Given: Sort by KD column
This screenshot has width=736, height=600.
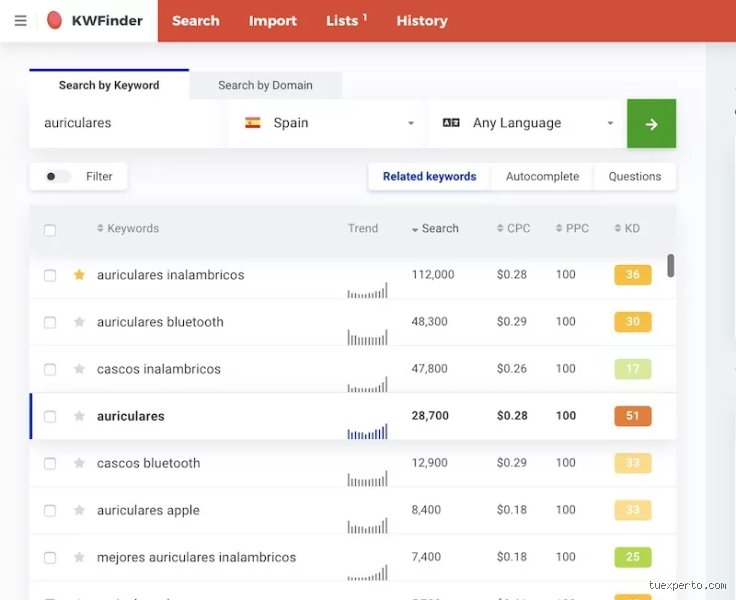Looking at the screenshot, I should click(x=627, y=228).
